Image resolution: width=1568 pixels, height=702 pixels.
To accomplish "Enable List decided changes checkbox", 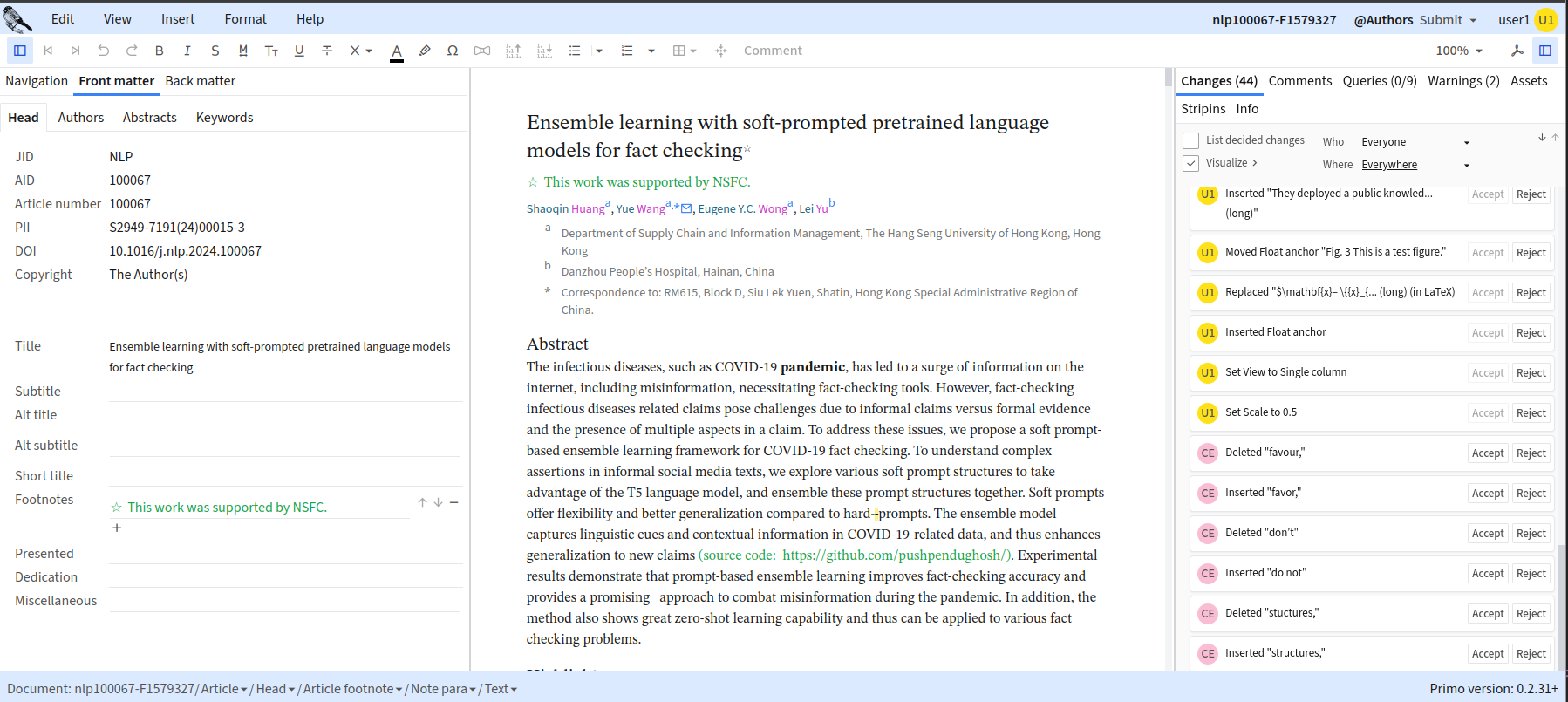I will point(1190,140).
